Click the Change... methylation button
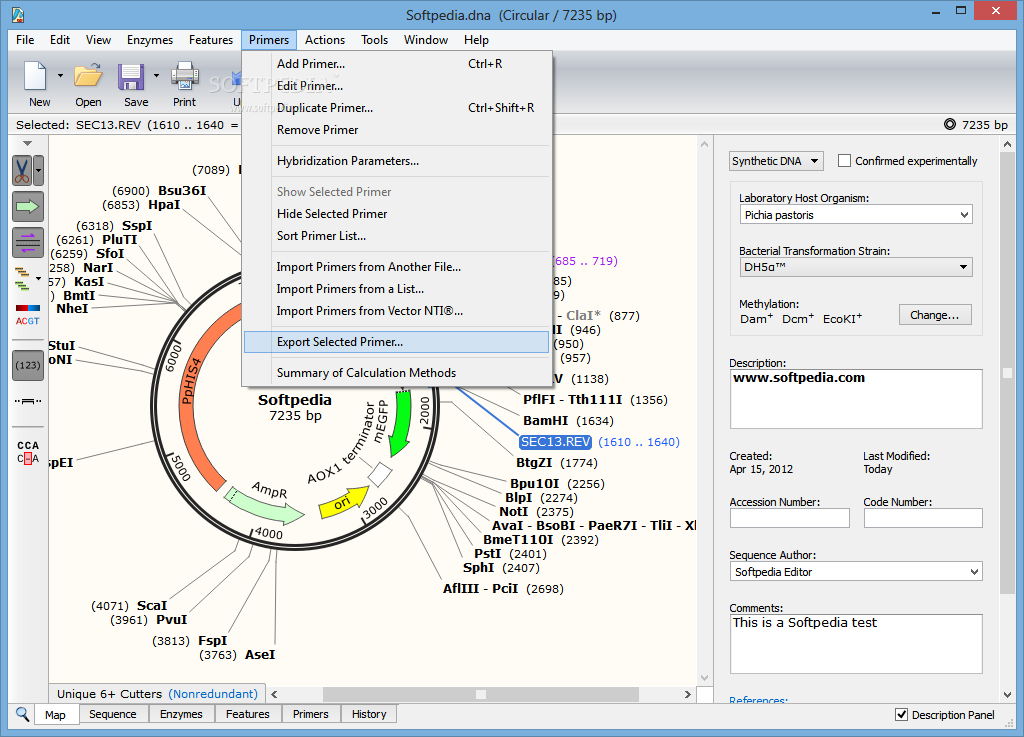The image size is (1024, 737). pos(935,315)
